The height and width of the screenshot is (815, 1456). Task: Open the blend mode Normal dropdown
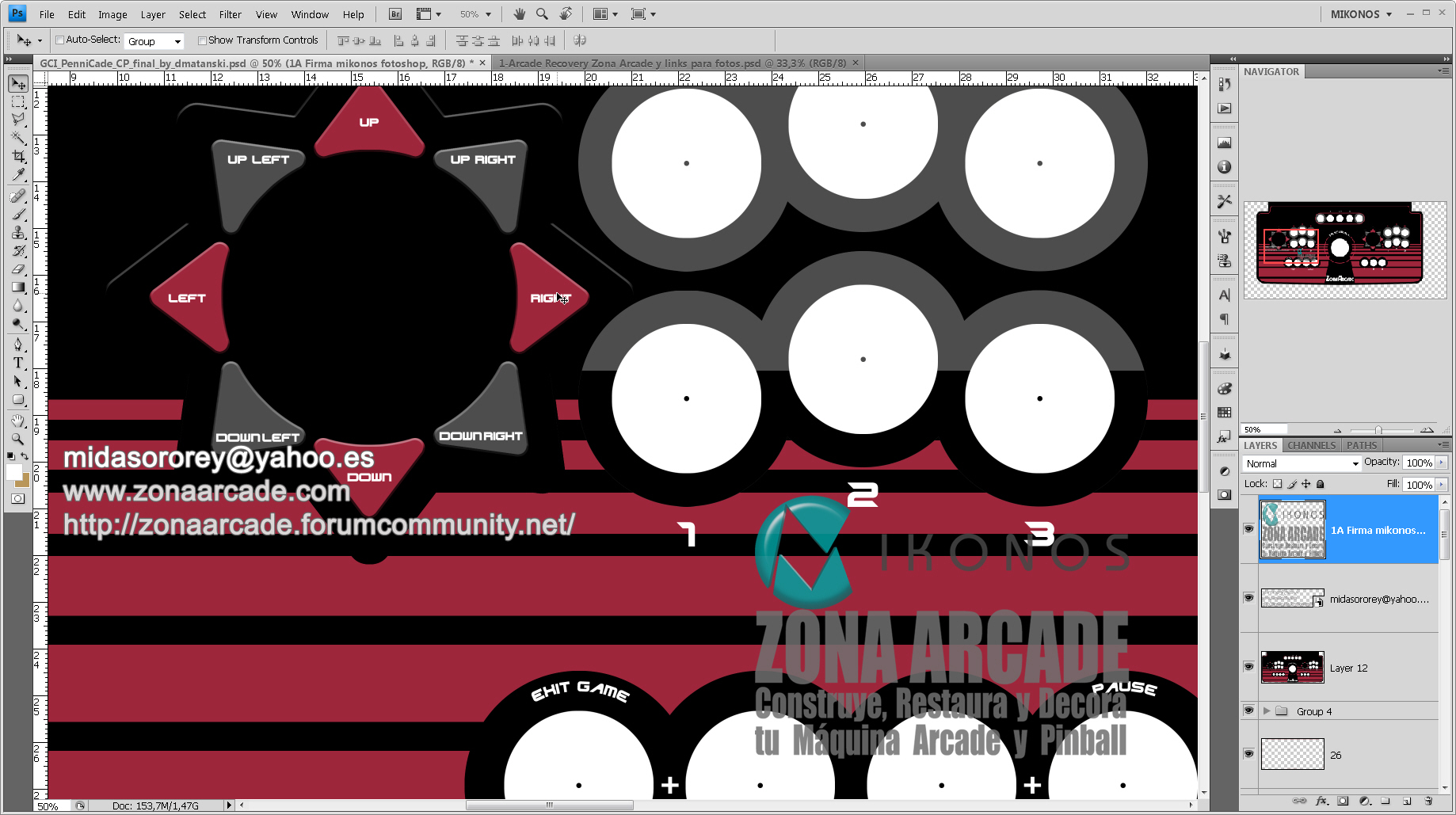[x=1302, y=463]
